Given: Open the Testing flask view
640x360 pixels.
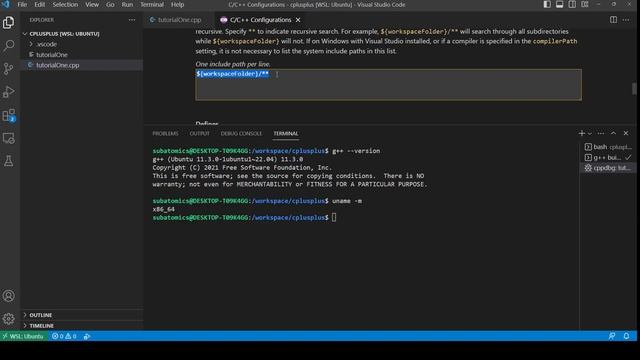Looking at the screenshot, I should click(x=9, y=161).
